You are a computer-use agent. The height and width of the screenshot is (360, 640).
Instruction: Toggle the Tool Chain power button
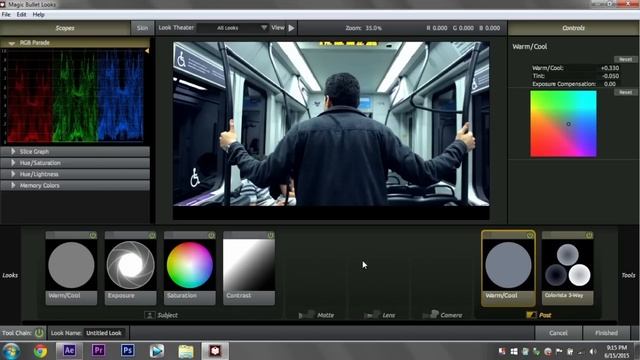click(x=39, y=333)
